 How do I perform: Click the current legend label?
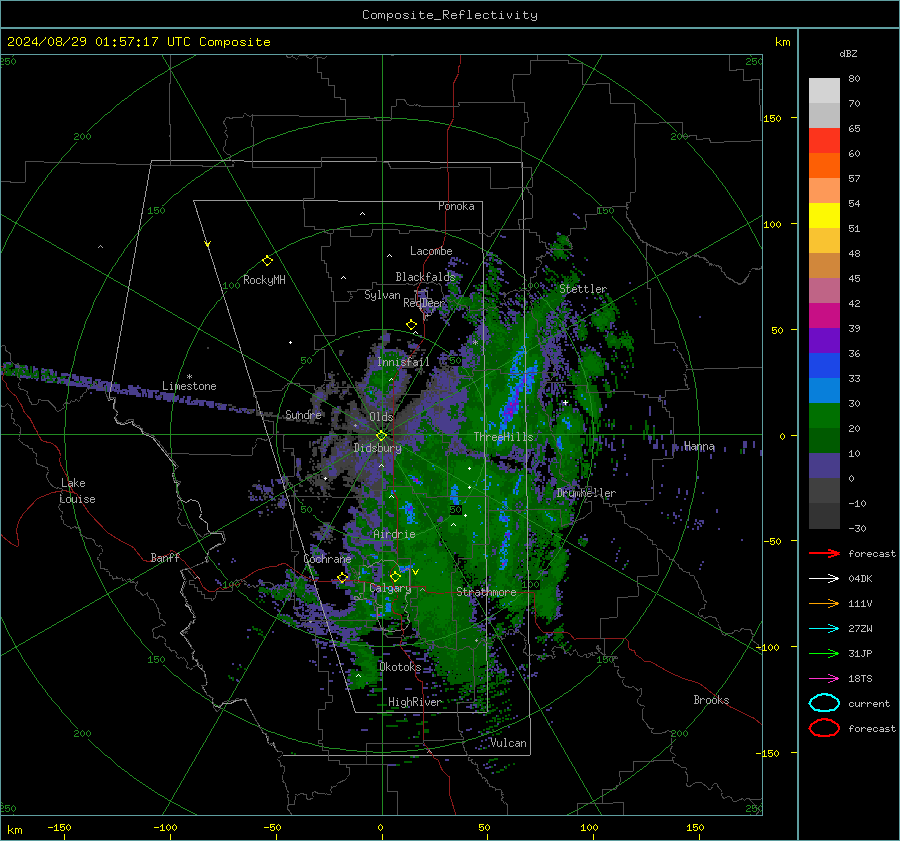[869, 703]
